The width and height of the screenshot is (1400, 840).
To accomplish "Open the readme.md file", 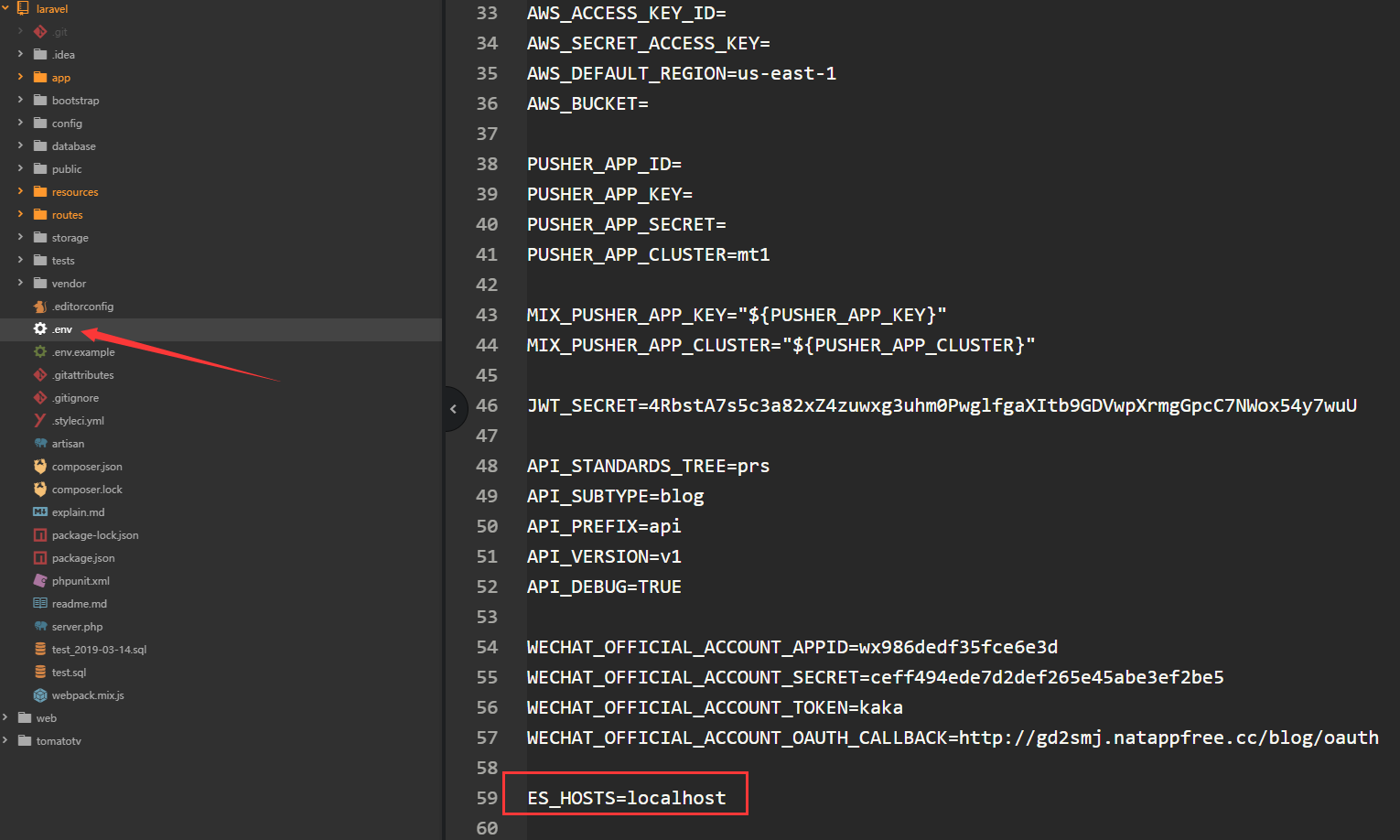I will tap(80, 604).
